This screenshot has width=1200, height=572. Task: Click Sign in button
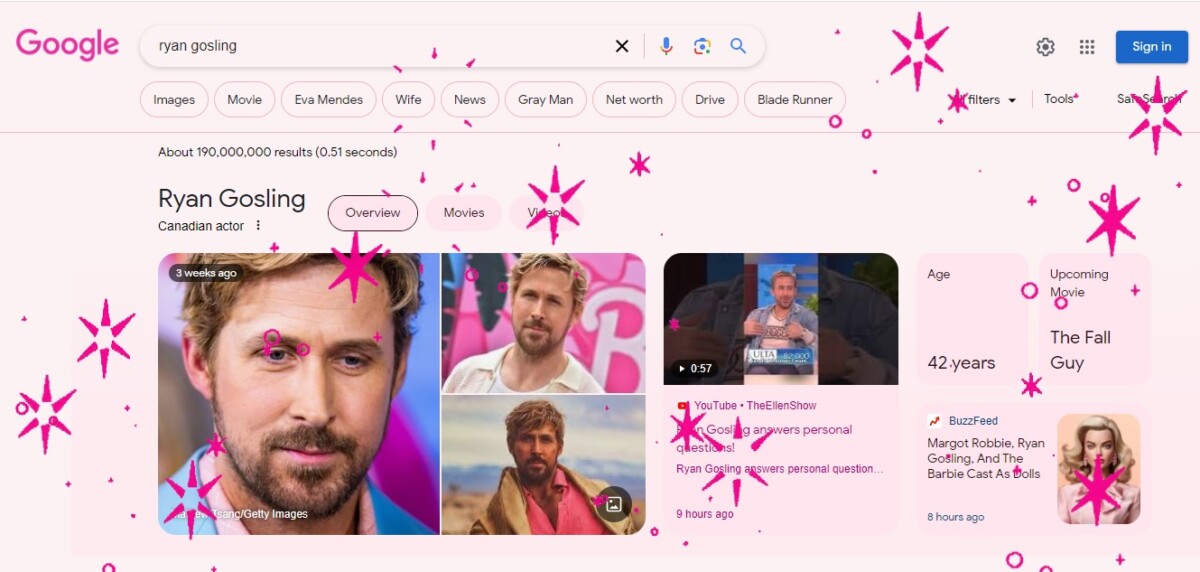[x=1152, y=47]
